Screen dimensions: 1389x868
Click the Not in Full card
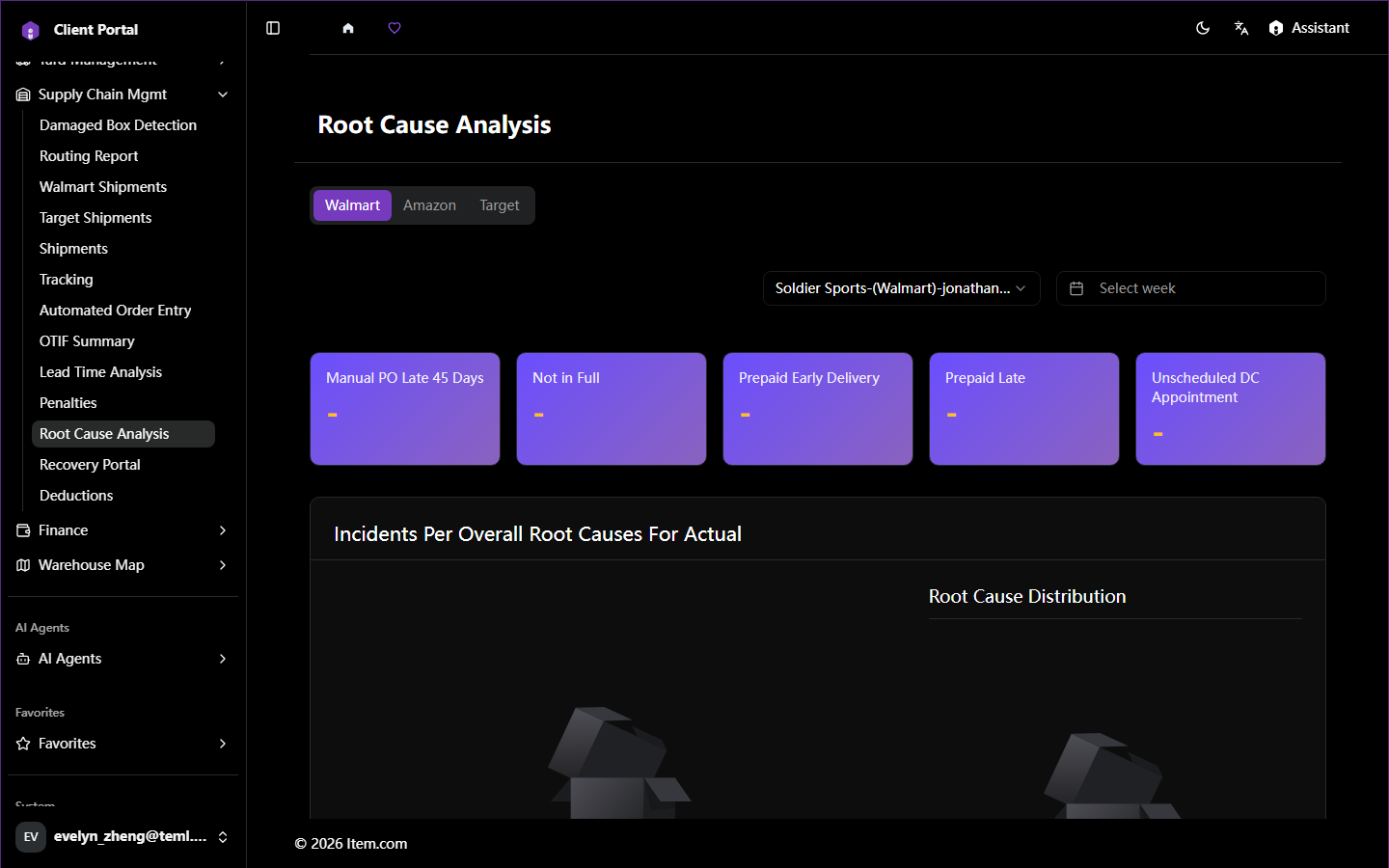point(612,409)
